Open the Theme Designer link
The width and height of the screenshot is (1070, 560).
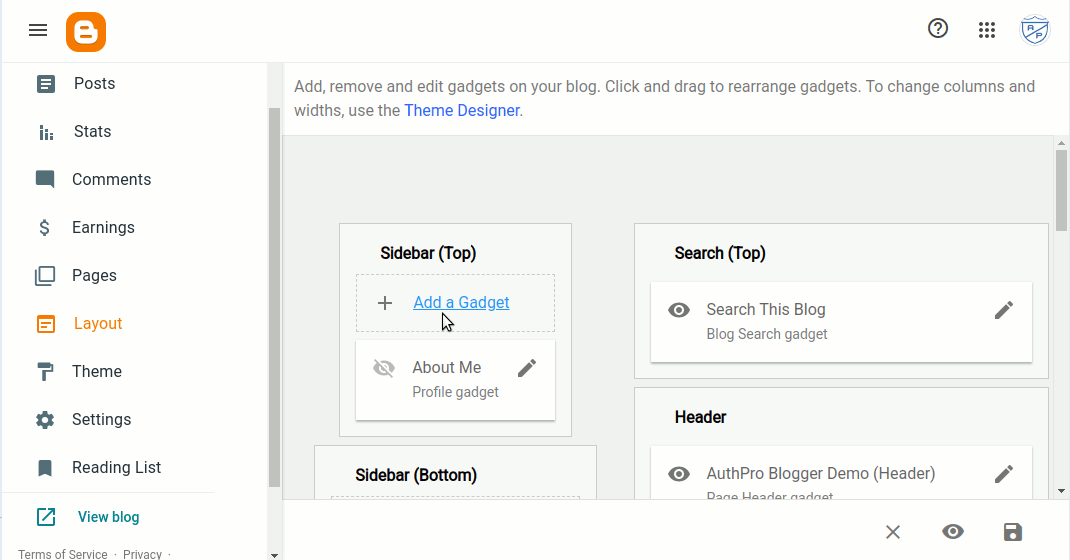461,111
